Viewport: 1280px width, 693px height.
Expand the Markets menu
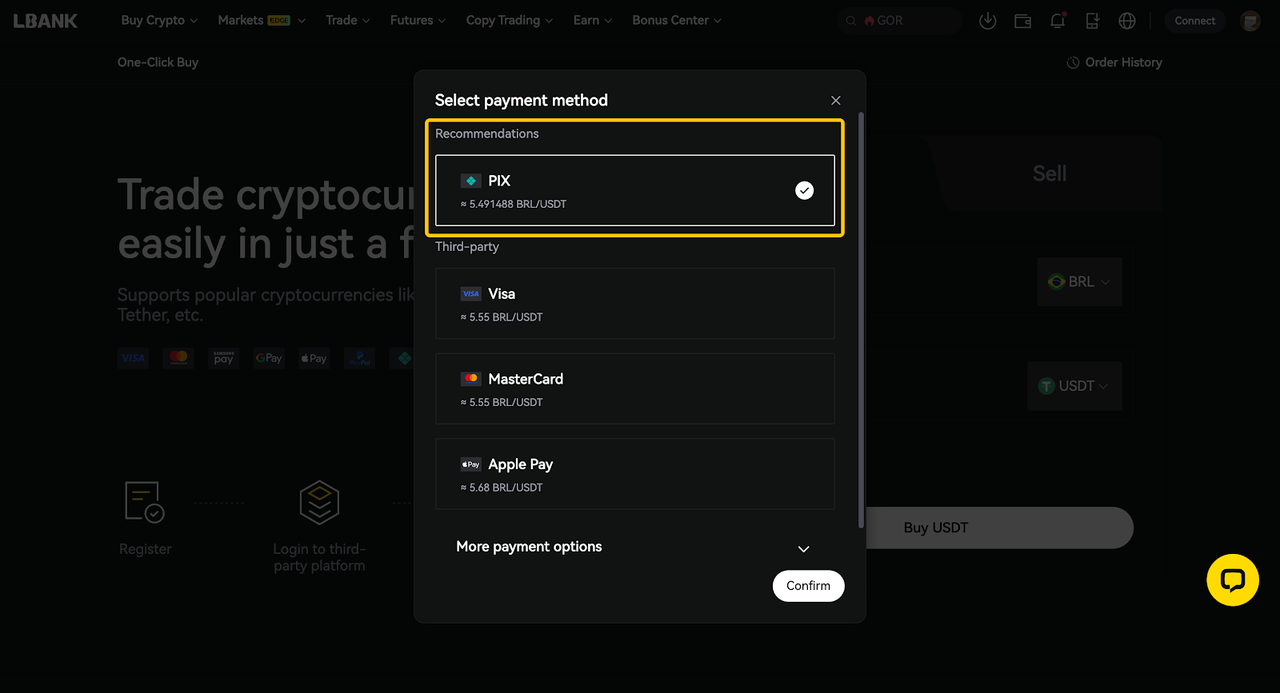(x=261, y=20)
